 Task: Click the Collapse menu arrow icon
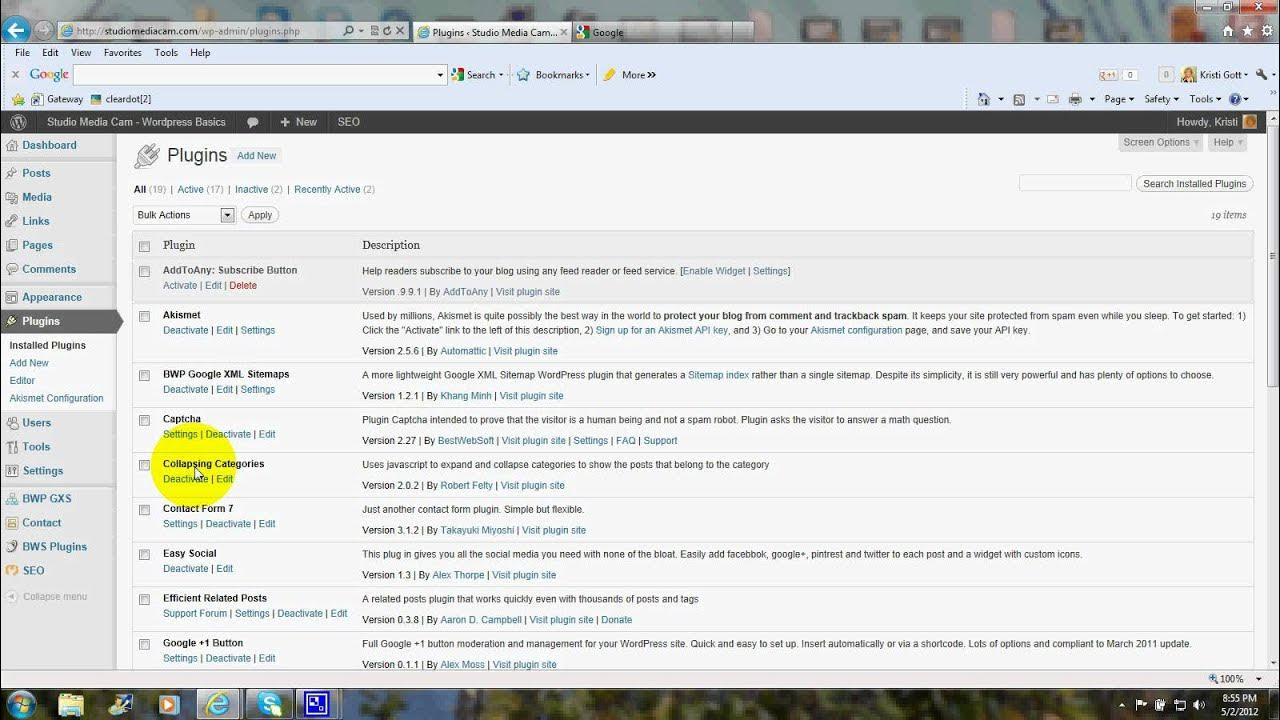(12, 597)
